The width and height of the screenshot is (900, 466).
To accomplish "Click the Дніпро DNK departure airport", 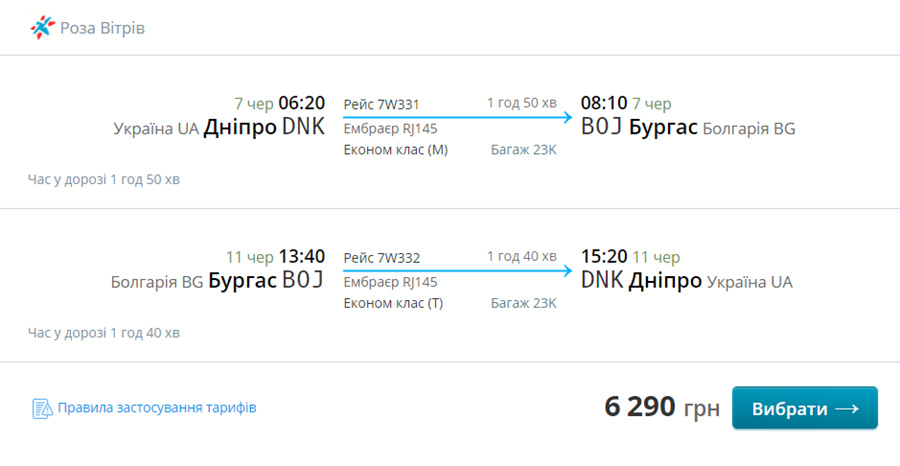I will pos(264,127).
